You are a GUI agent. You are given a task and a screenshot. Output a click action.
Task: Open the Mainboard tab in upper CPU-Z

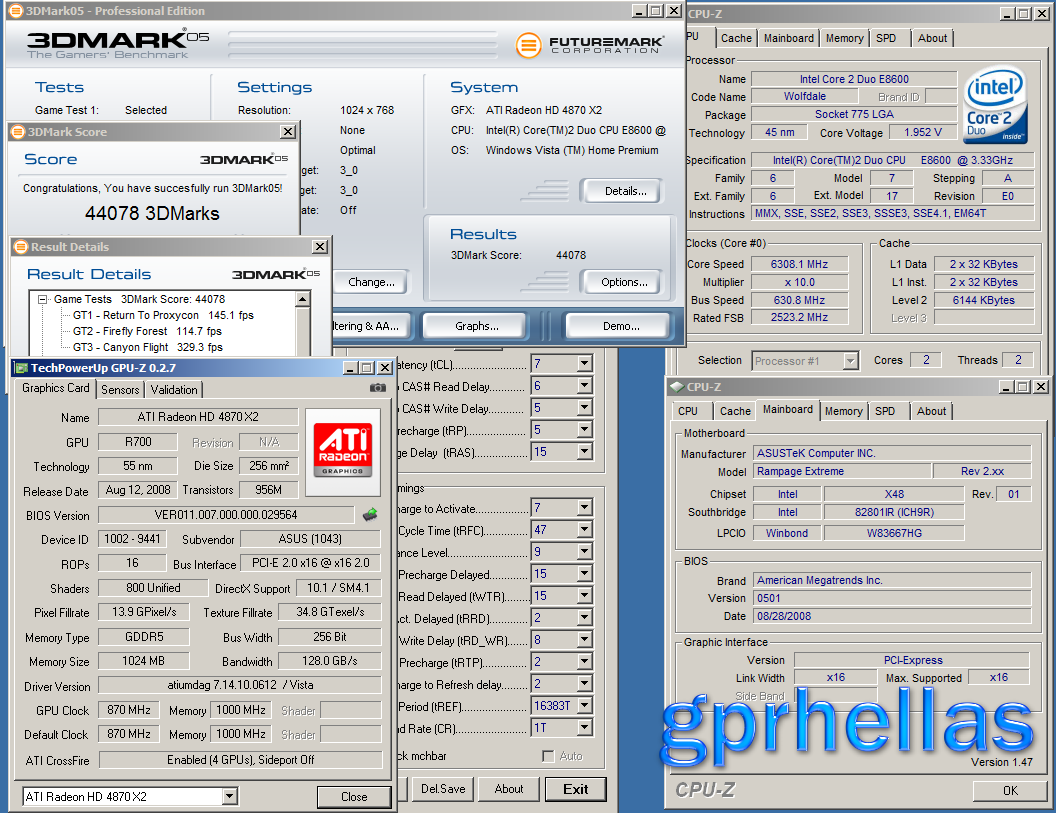pos(789,38)
